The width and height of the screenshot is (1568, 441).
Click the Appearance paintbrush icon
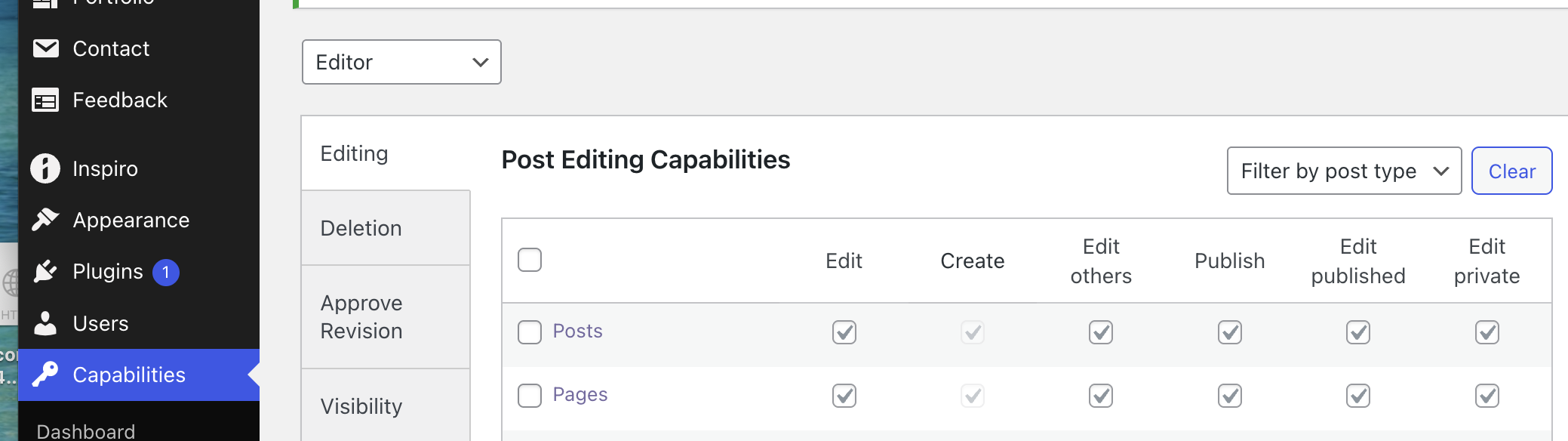tap(45, 220)
